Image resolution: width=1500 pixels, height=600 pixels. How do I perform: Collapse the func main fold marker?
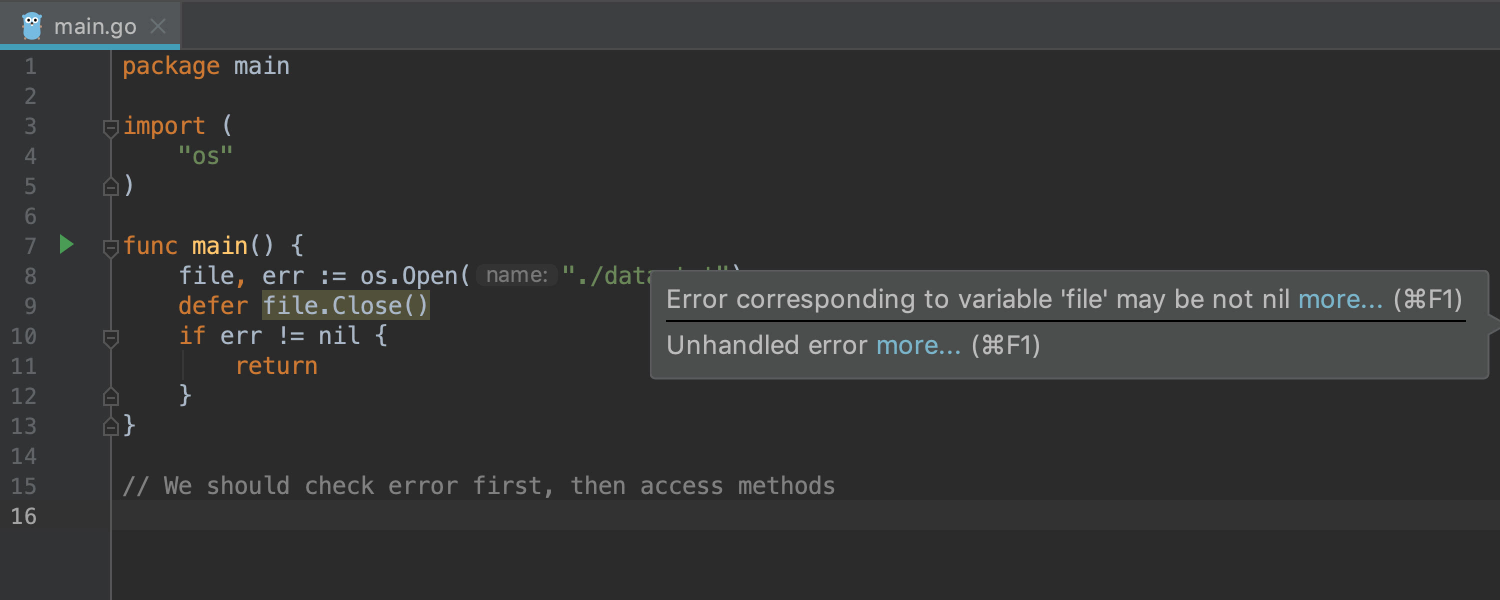click(x=111, y=247)
